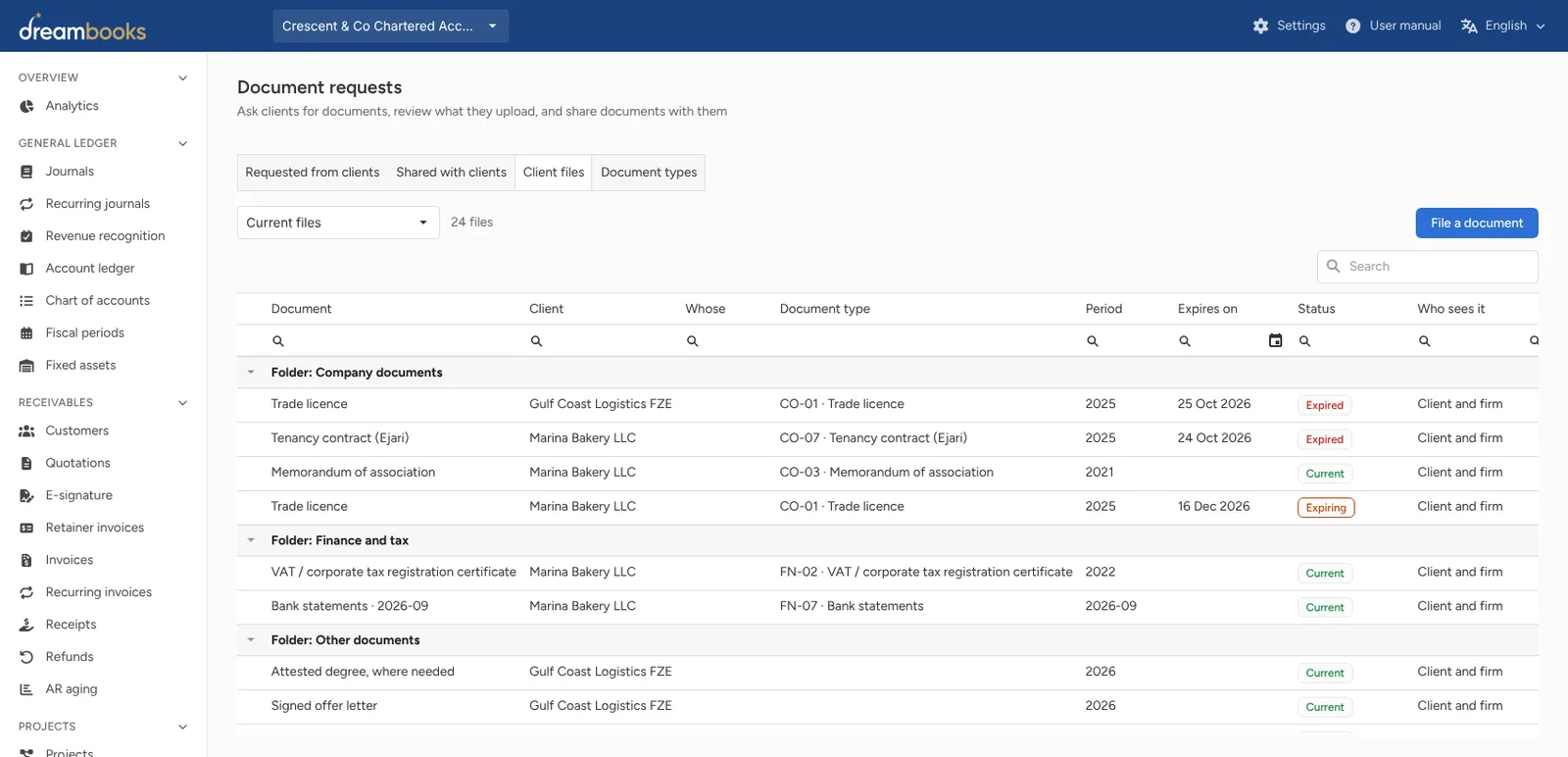Collapse Folder: Company documents group
This screenshot has height=757, width=1568.
click(251, 373)
